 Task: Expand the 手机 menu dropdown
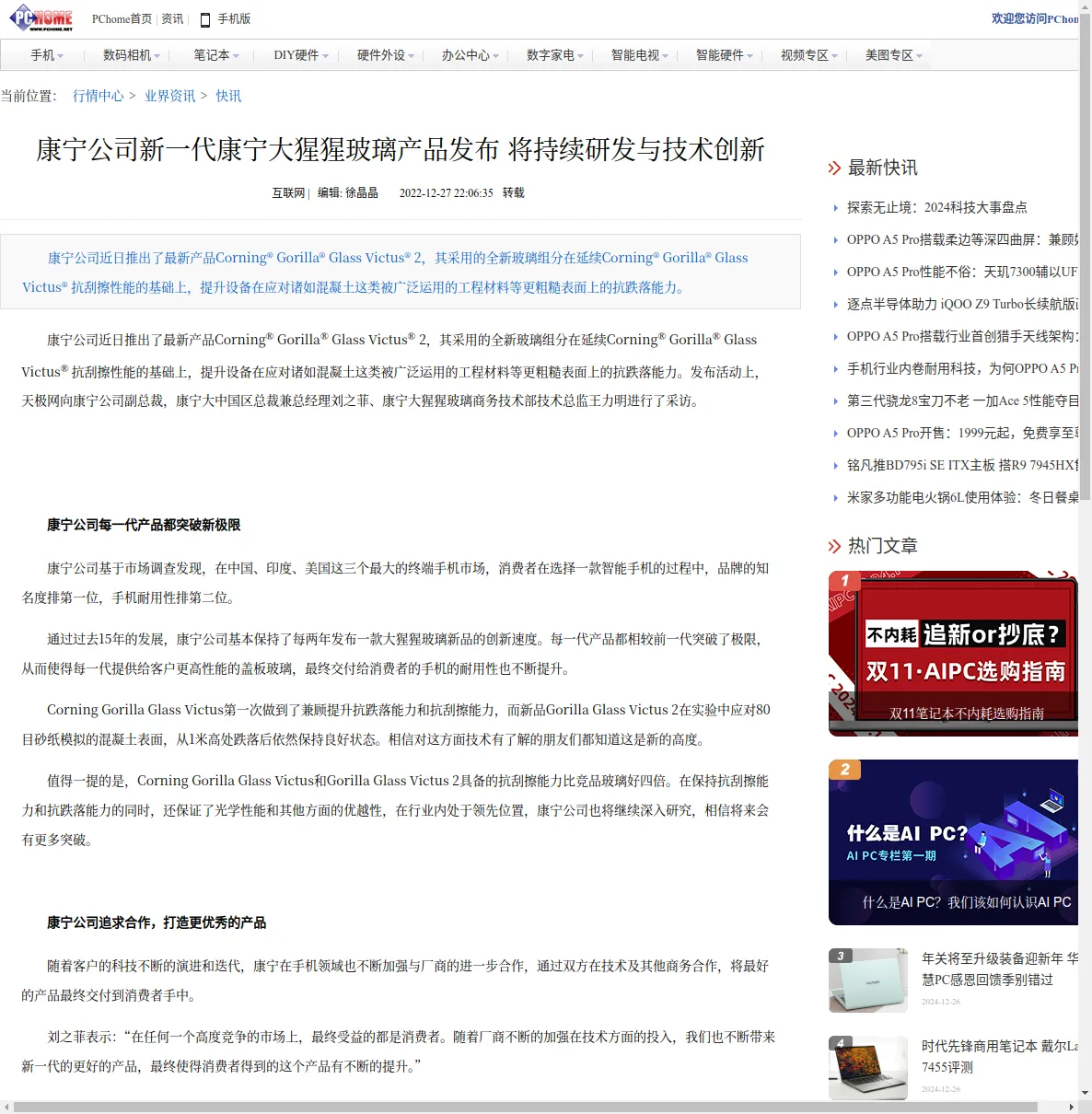tap(47, 55)
